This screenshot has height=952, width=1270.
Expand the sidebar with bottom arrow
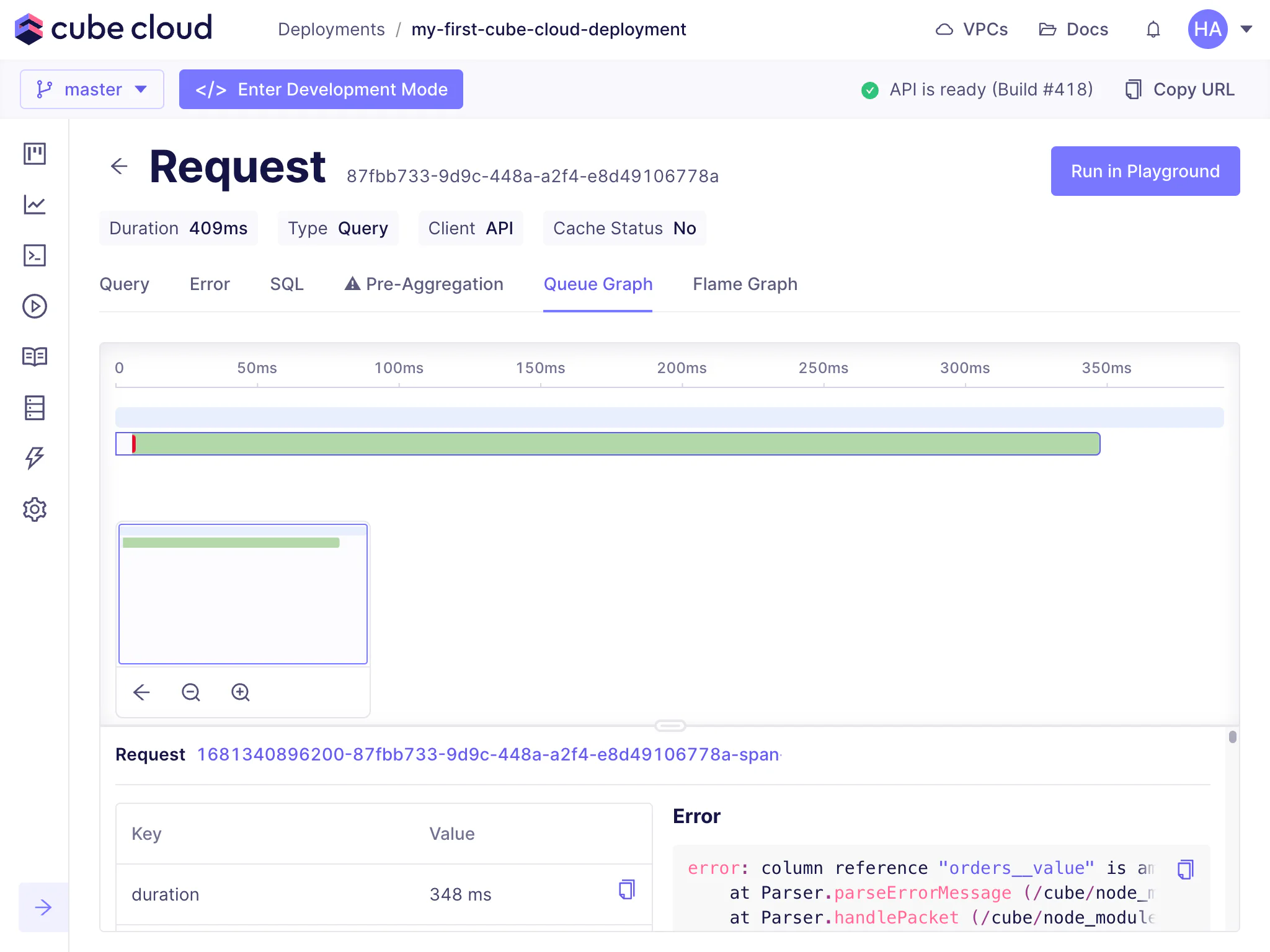pos(43,907)
